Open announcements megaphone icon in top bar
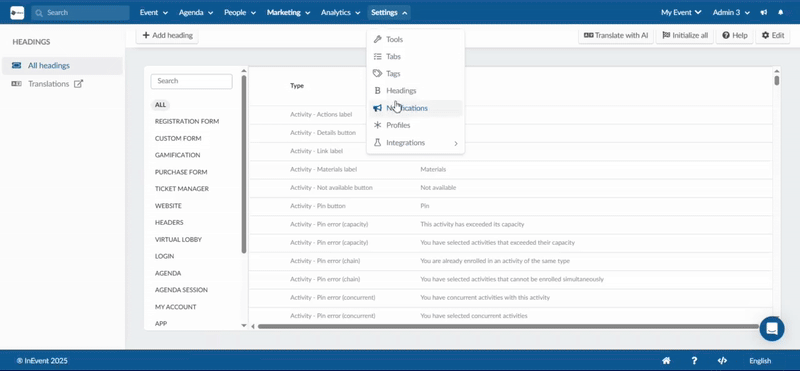800x371 pixels. point(763,13)
